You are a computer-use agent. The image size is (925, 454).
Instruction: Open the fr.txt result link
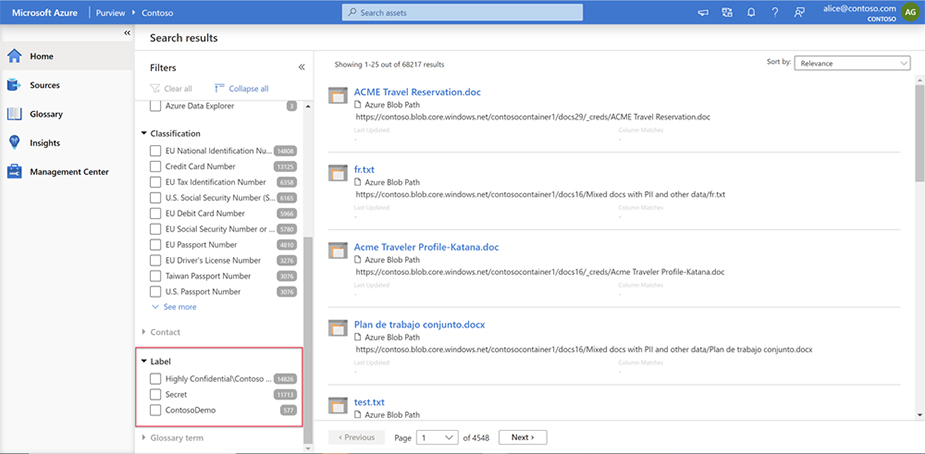coord(365,169)
